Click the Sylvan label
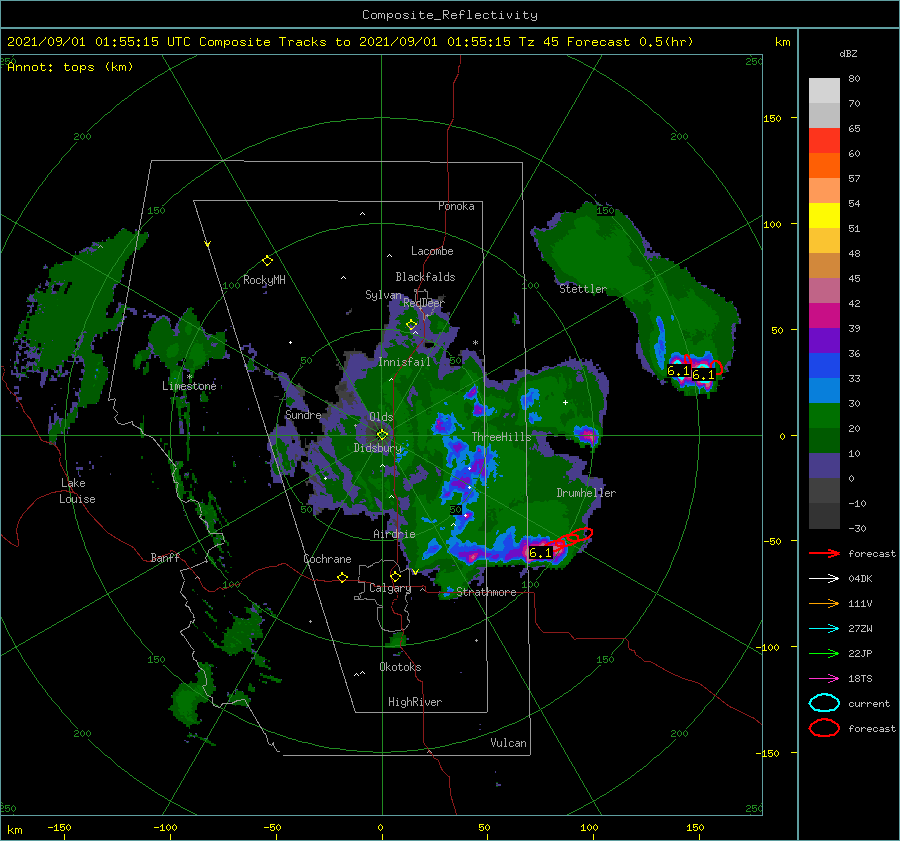 point(383,295)
